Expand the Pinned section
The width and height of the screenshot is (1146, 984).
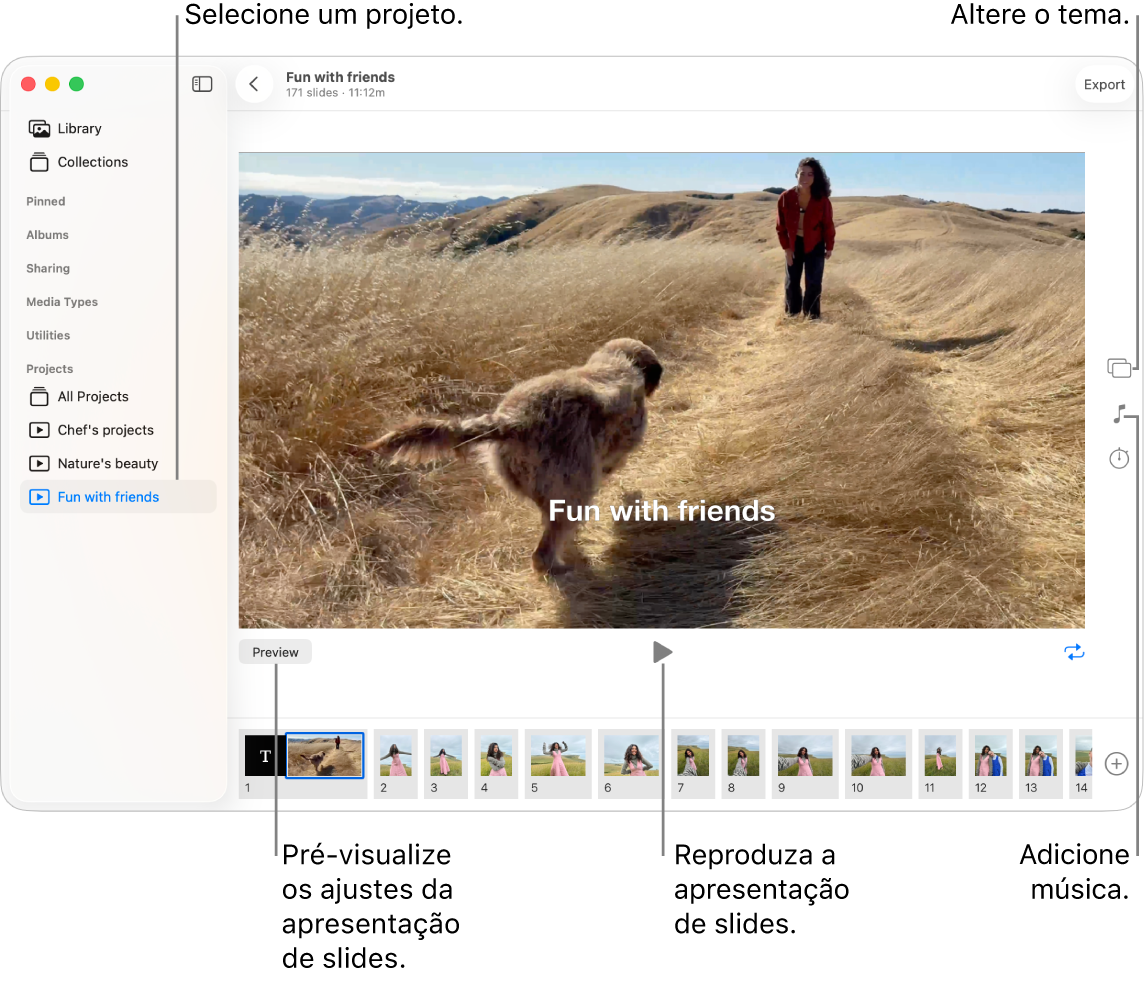45,201
